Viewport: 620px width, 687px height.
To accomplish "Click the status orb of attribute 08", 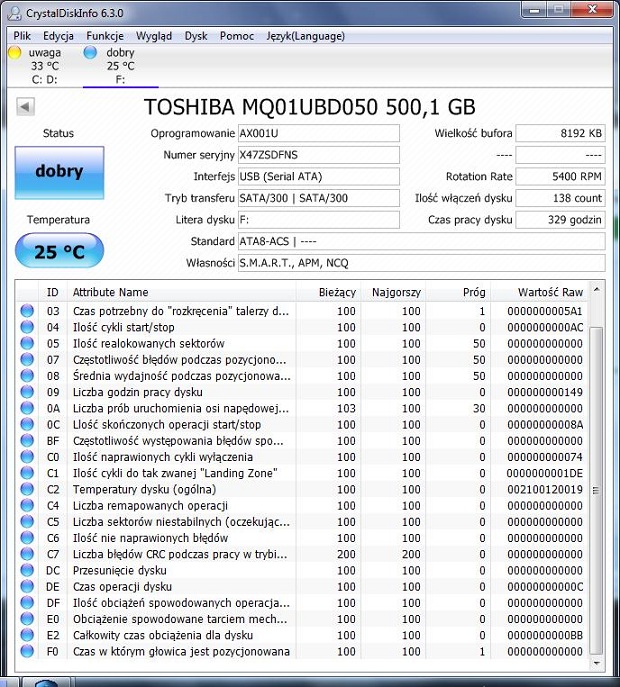I will (x=27, y=375).
